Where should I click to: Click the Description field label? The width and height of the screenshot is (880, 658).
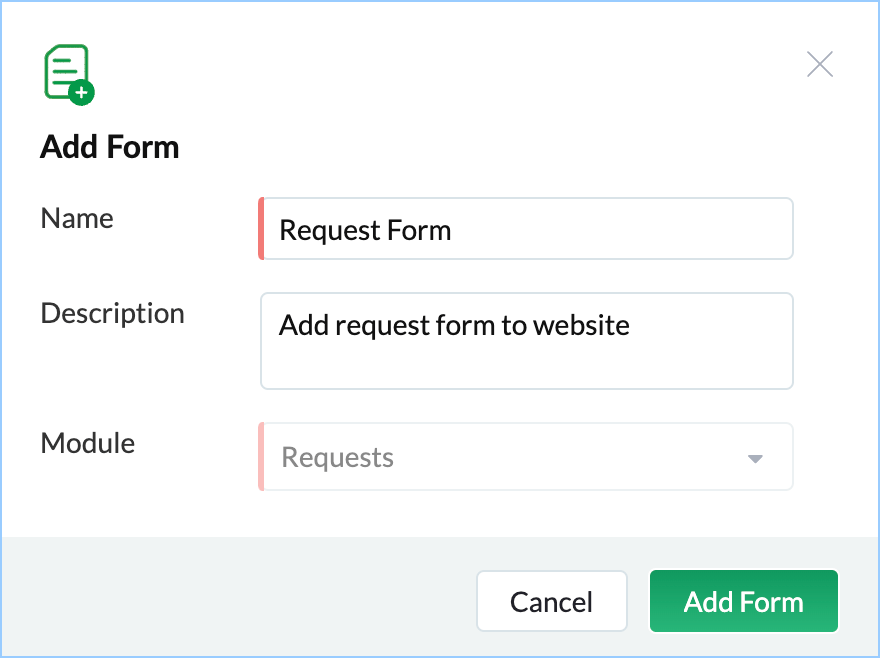pyautogui.click(x=112, y=313)
